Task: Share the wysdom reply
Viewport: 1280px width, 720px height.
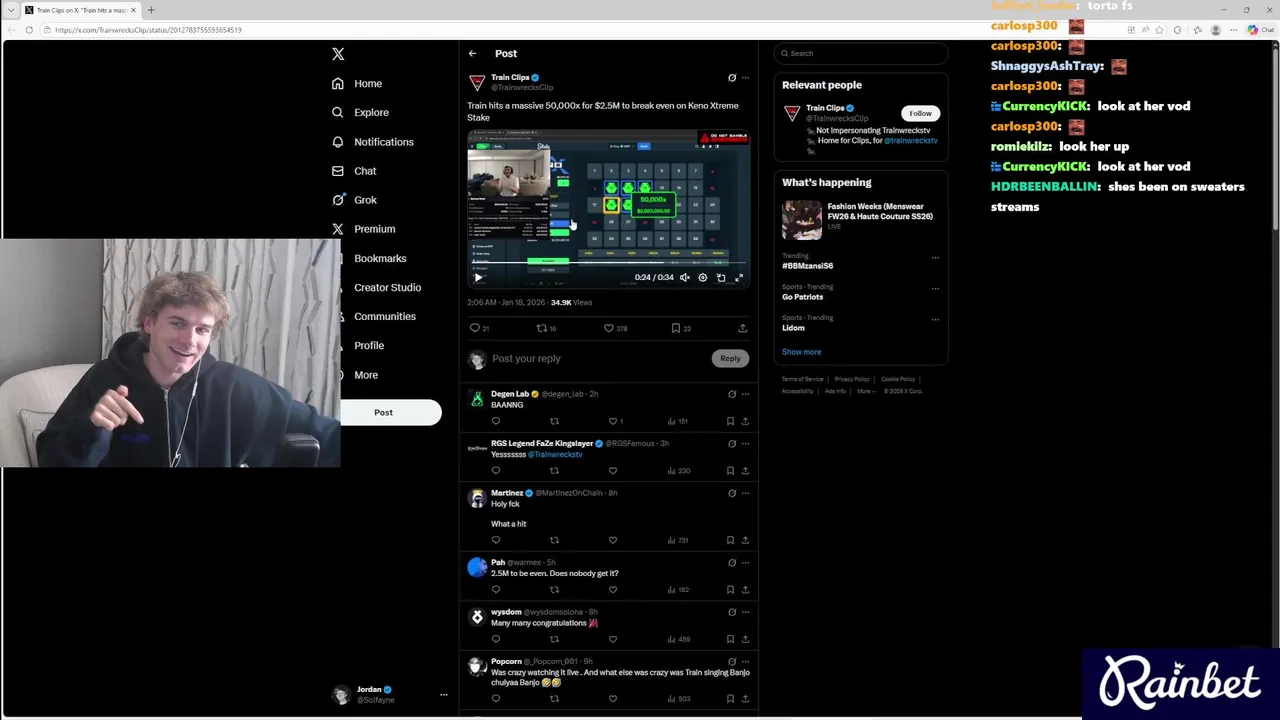Action: [x=745, y=639]
